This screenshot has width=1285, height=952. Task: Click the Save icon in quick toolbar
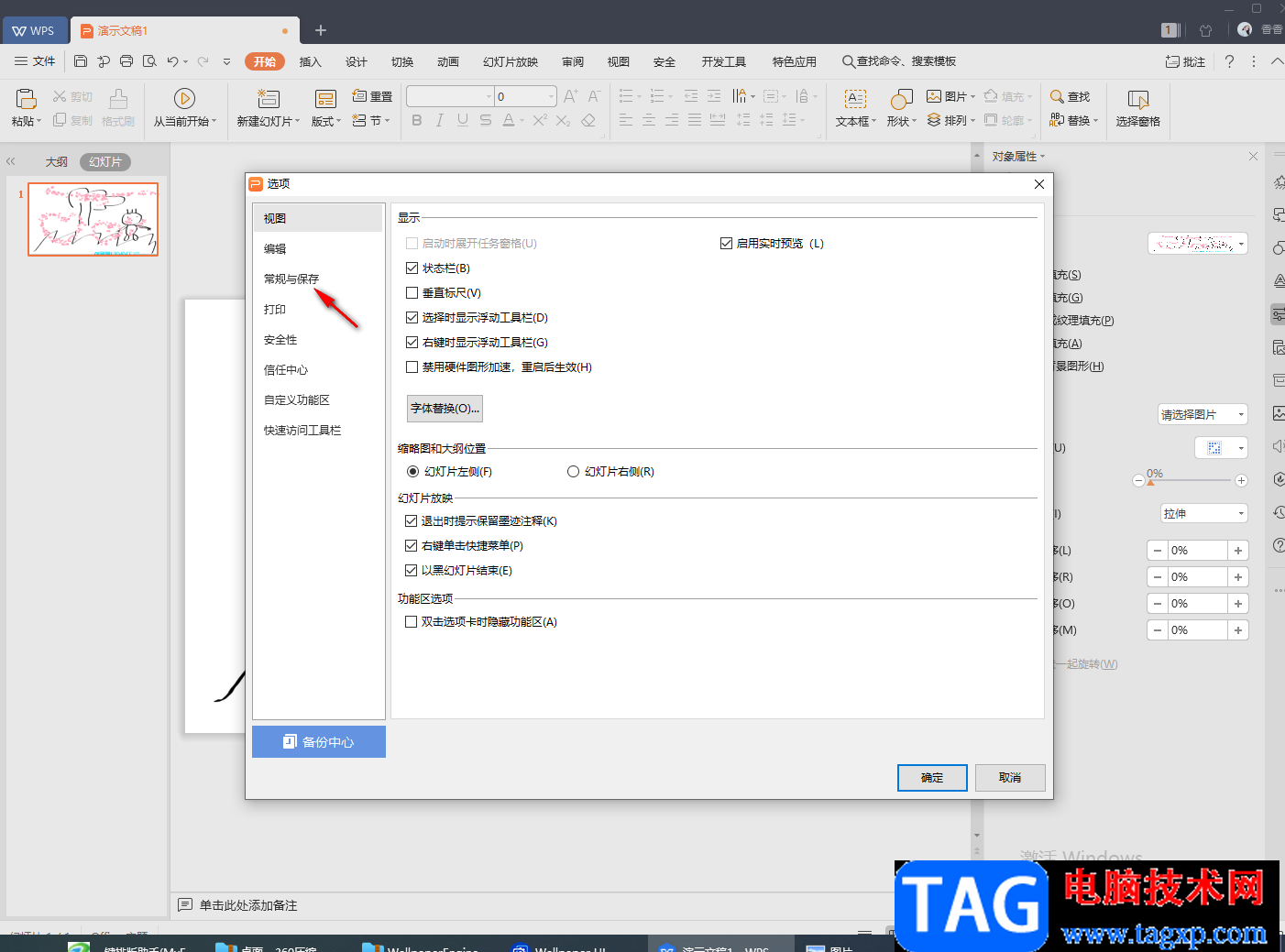click(81, 61)
